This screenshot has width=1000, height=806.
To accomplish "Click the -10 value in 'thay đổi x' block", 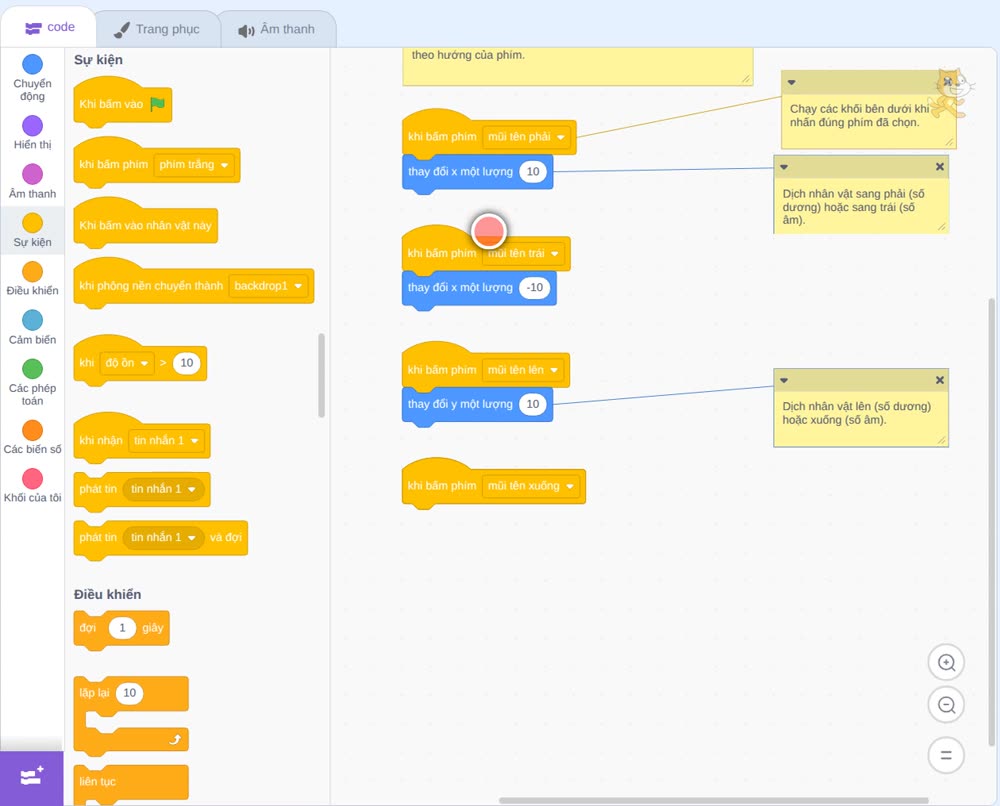I will coord(535,288).
